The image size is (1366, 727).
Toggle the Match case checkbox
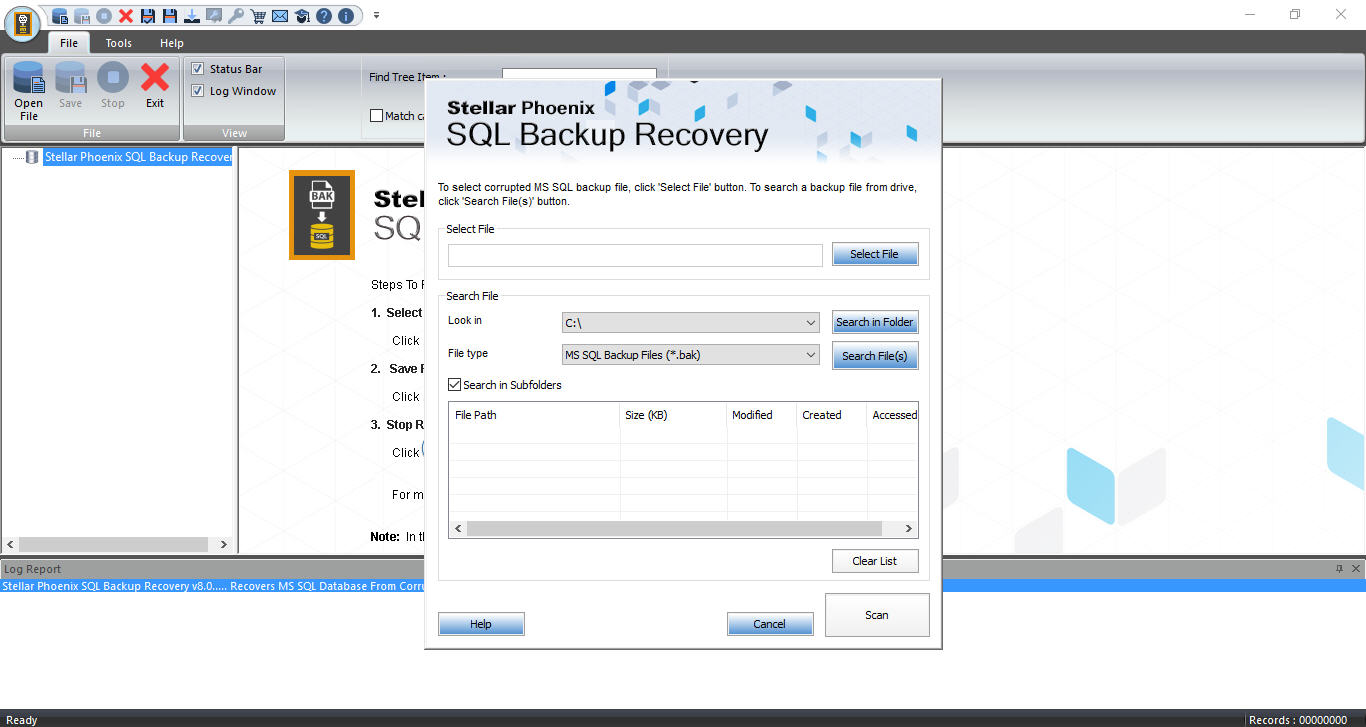[x=377, y=116]
